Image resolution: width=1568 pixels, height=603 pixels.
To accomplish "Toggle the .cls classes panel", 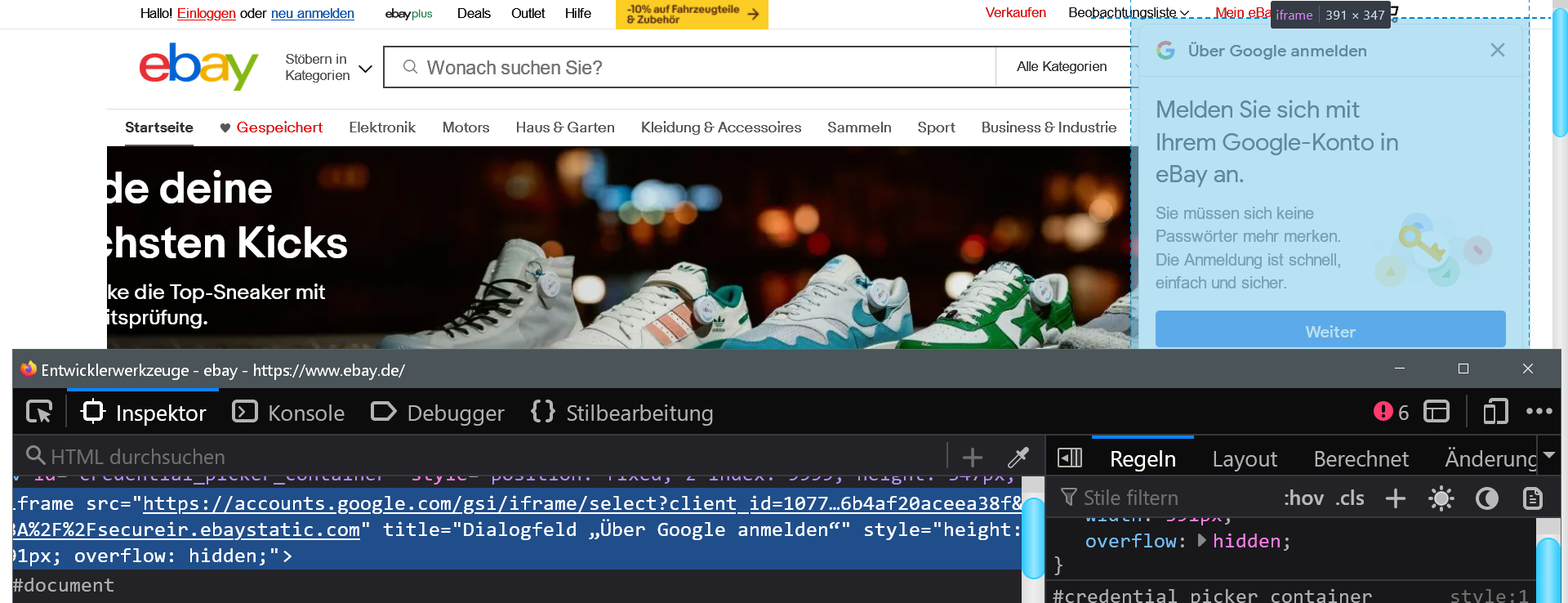I will [1350, 498].
